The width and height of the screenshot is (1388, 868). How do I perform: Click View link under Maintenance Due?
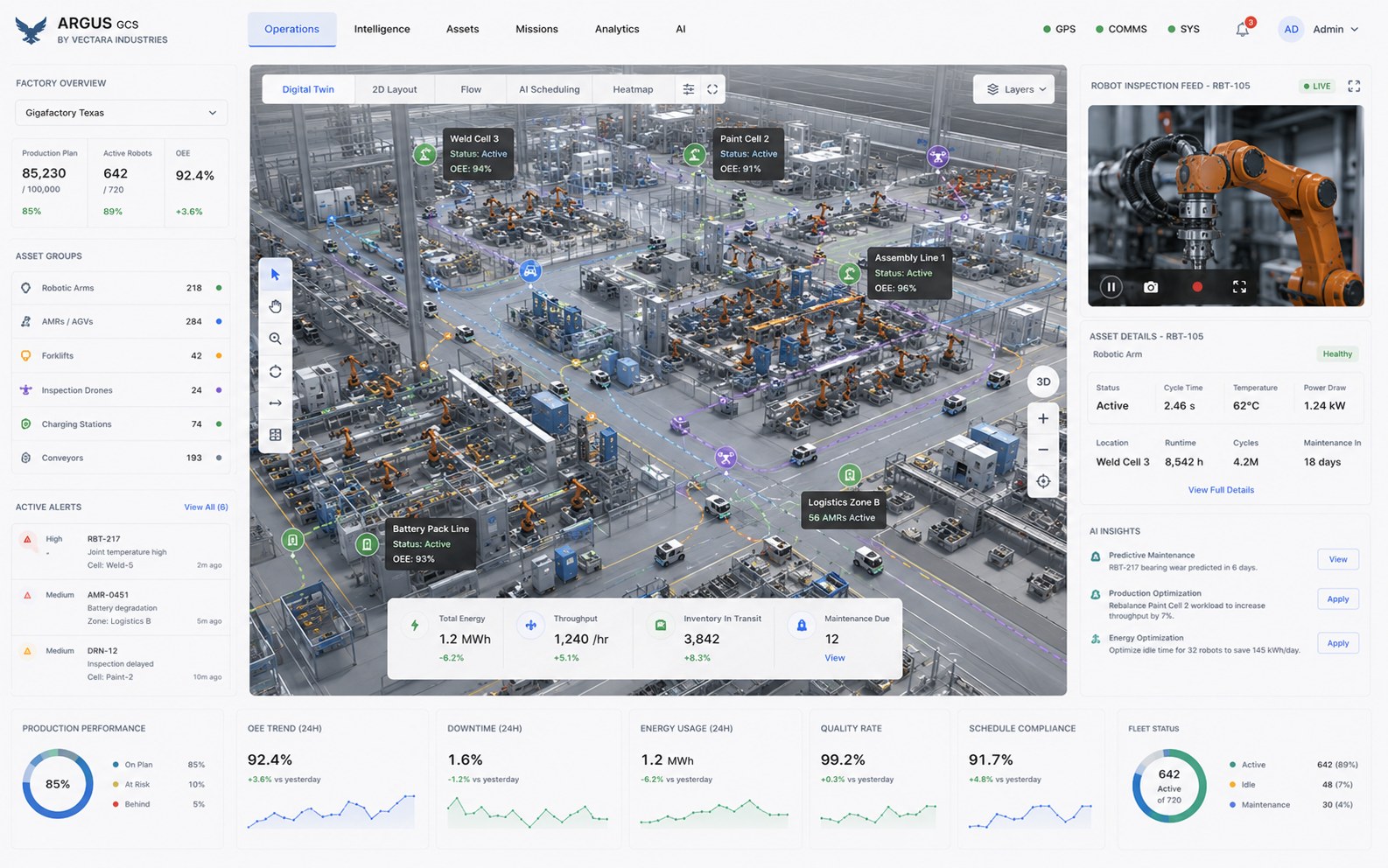pyautogui.click(x=835, y=658)
